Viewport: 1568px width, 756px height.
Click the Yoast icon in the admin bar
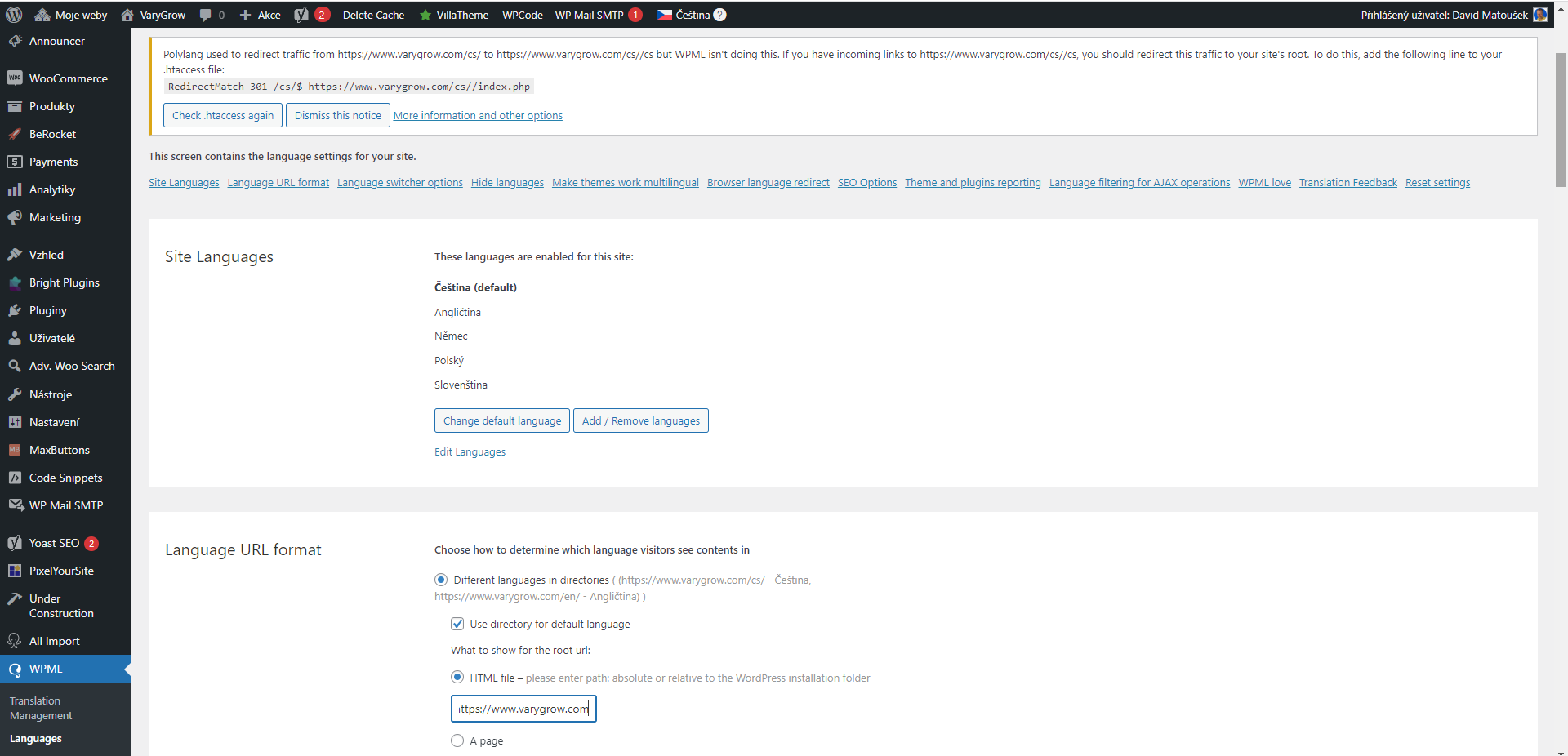click(301, 15)
